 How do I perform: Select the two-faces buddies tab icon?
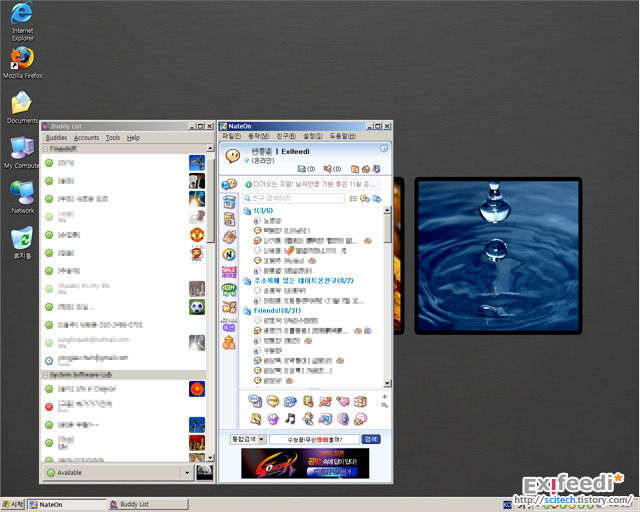click(229, 184)
